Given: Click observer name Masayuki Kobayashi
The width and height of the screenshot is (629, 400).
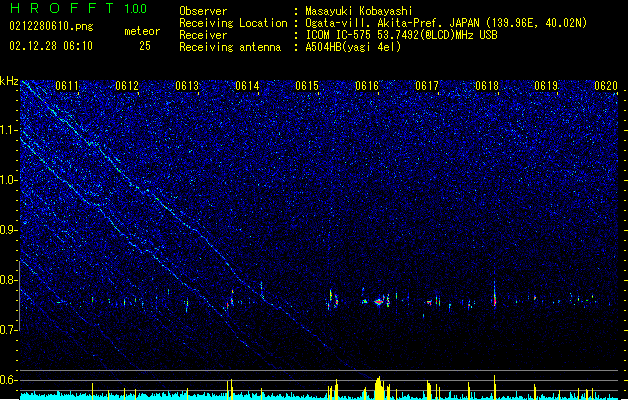Looking at the screenshot, I should pyautogui.click(x=359, y=11).
